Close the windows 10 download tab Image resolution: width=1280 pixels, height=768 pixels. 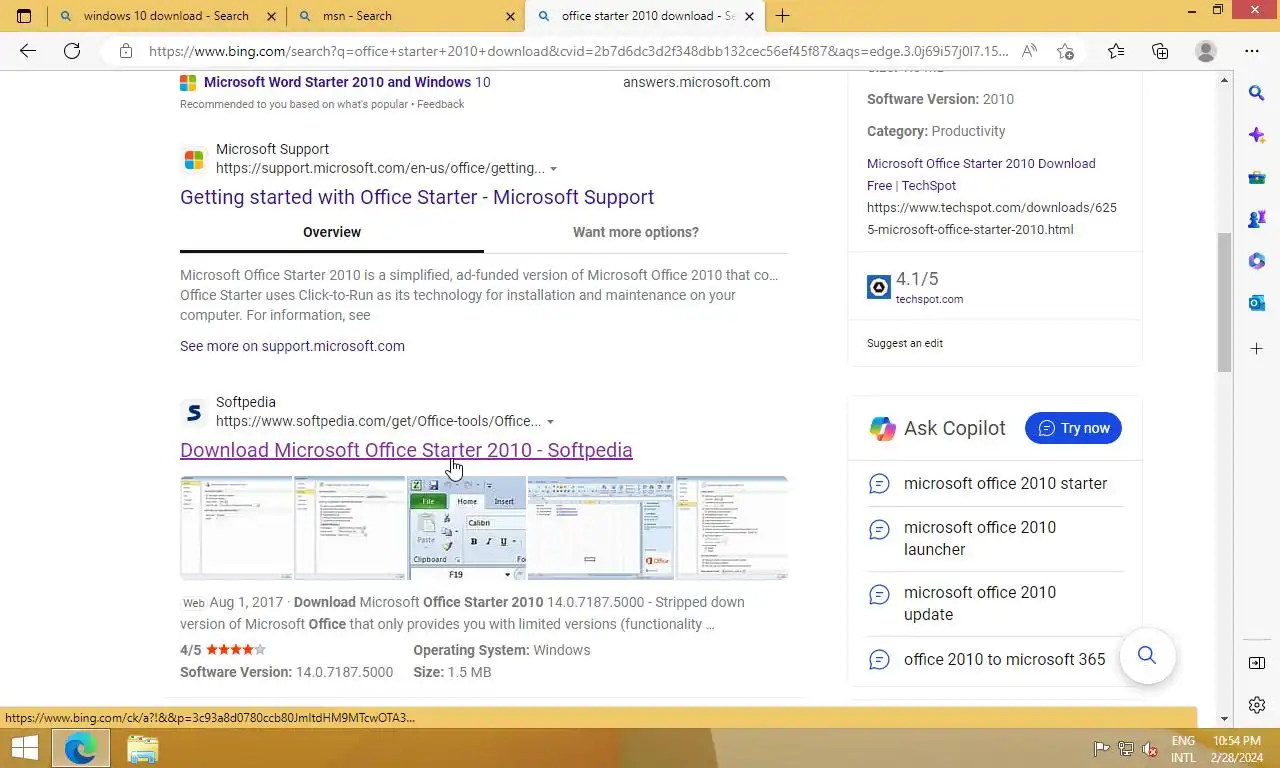pos(271,16)
